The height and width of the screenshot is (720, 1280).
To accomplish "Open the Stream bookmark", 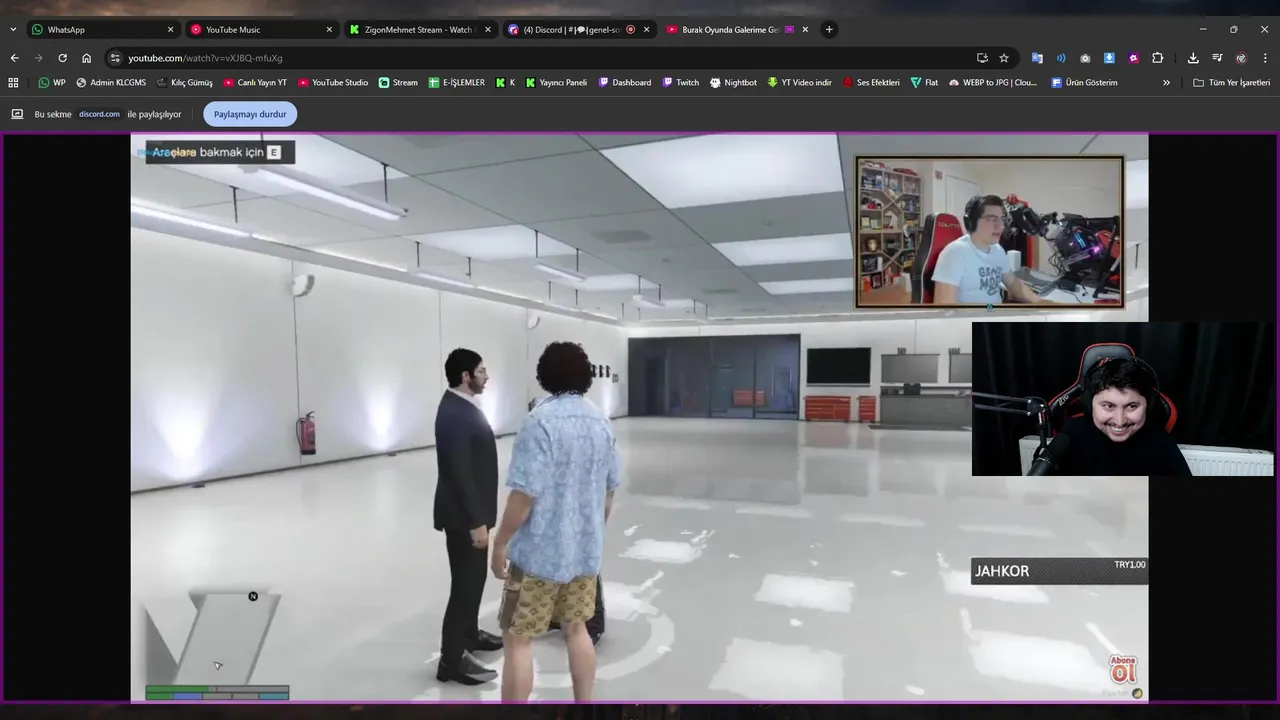I will coord(398,83).
